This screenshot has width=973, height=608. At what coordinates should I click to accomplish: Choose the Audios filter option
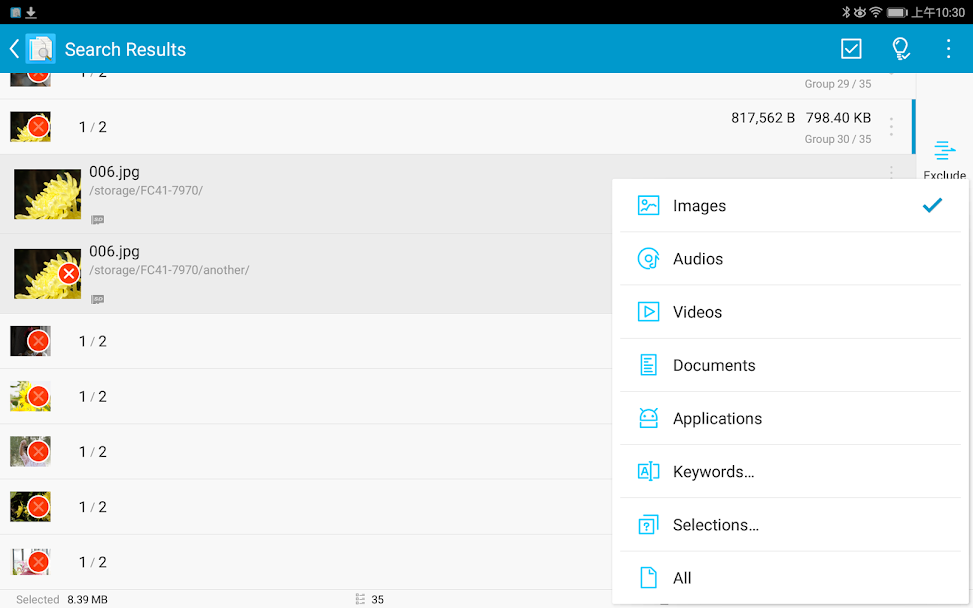[697, 259]
